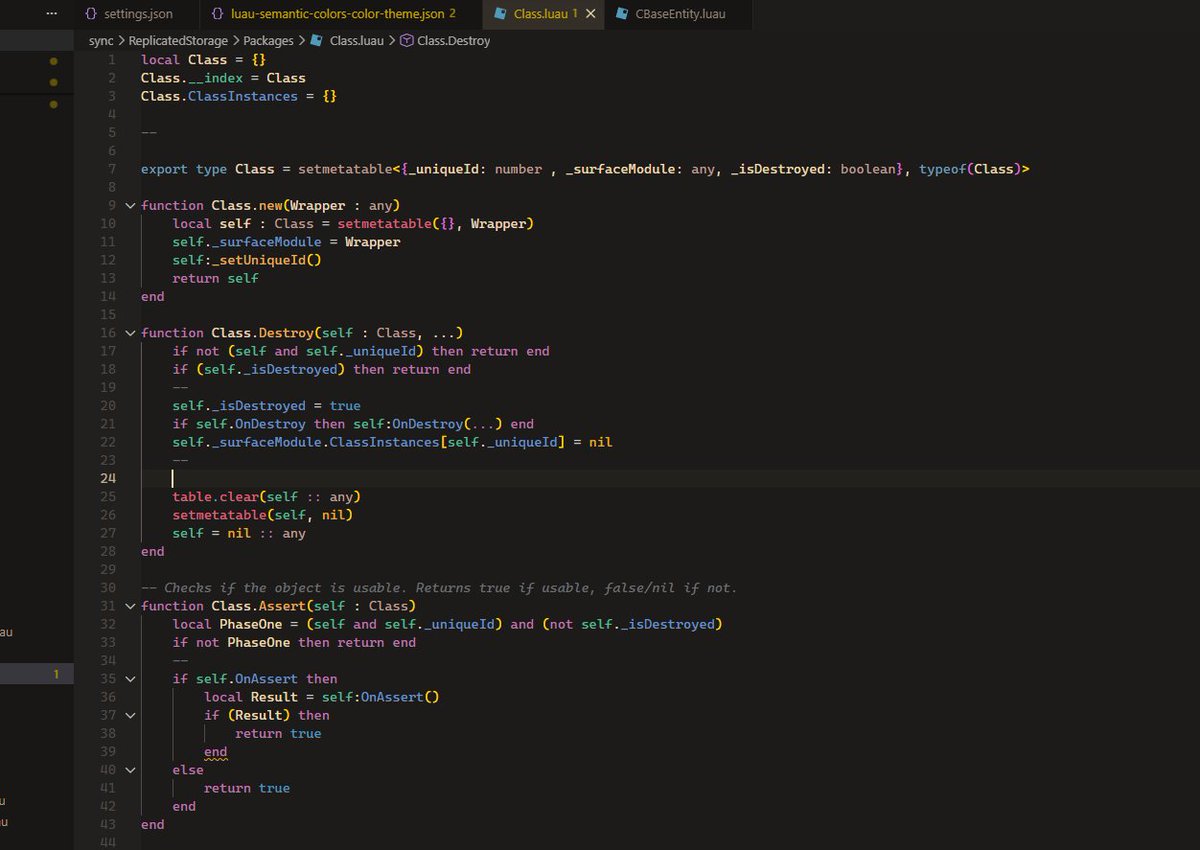Select the Class.luau editor tab
The height and width of the screenshot is (850, 1200).
click(x=545, y=14)
